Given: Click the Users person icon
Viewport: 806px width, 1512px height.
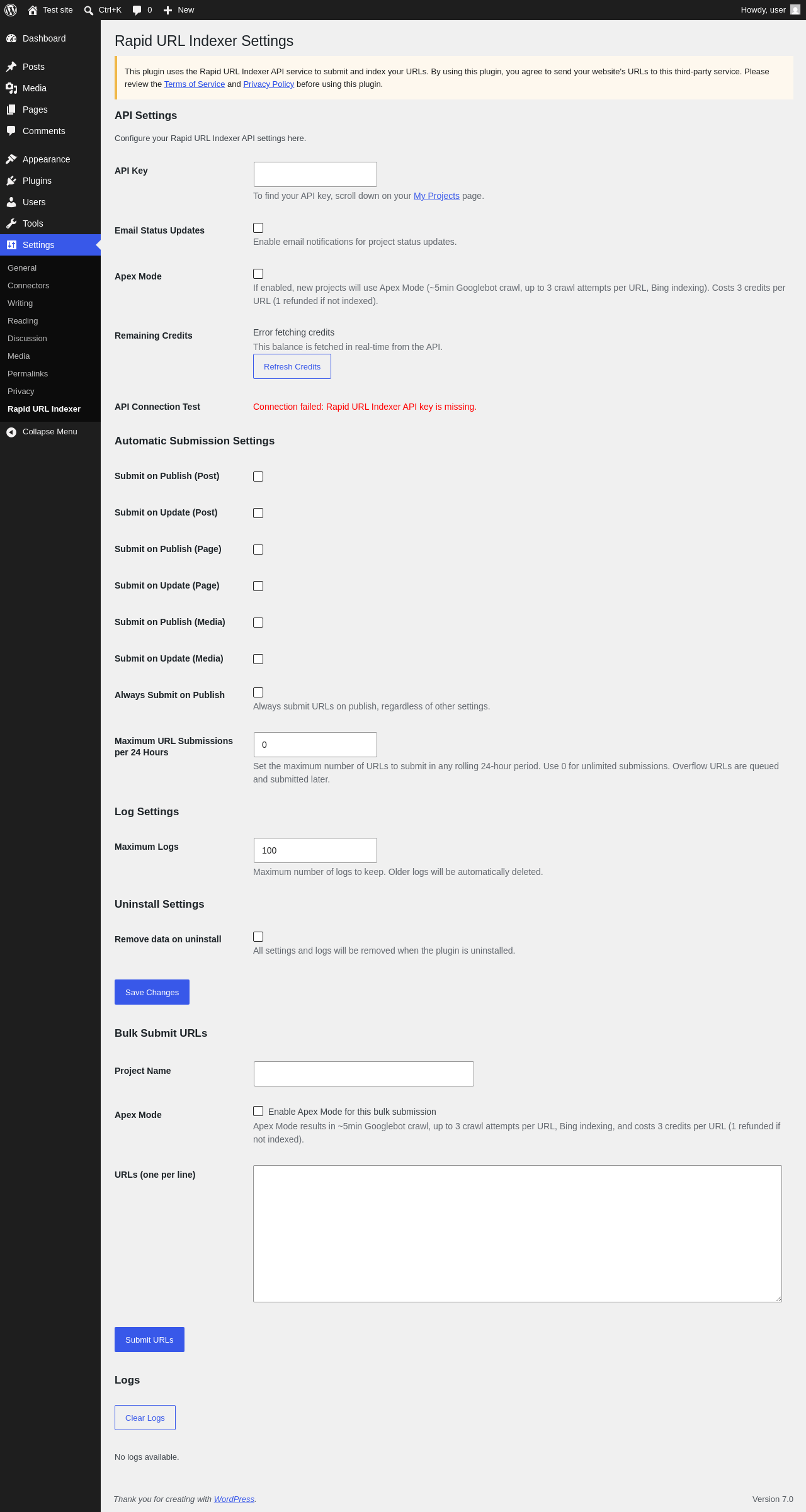Looking at the screenshot, I should tap(11, 202).
